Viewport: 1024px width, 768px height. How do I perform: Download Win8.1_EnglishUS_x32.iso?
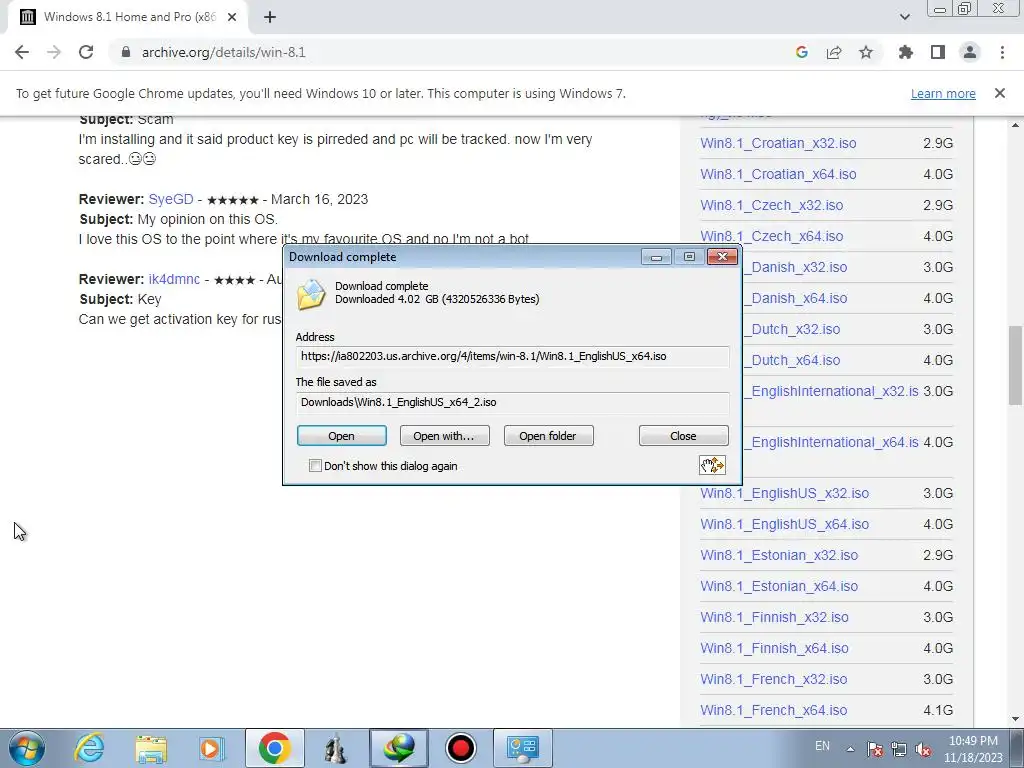pyautogui.click(x=785, y=493)
